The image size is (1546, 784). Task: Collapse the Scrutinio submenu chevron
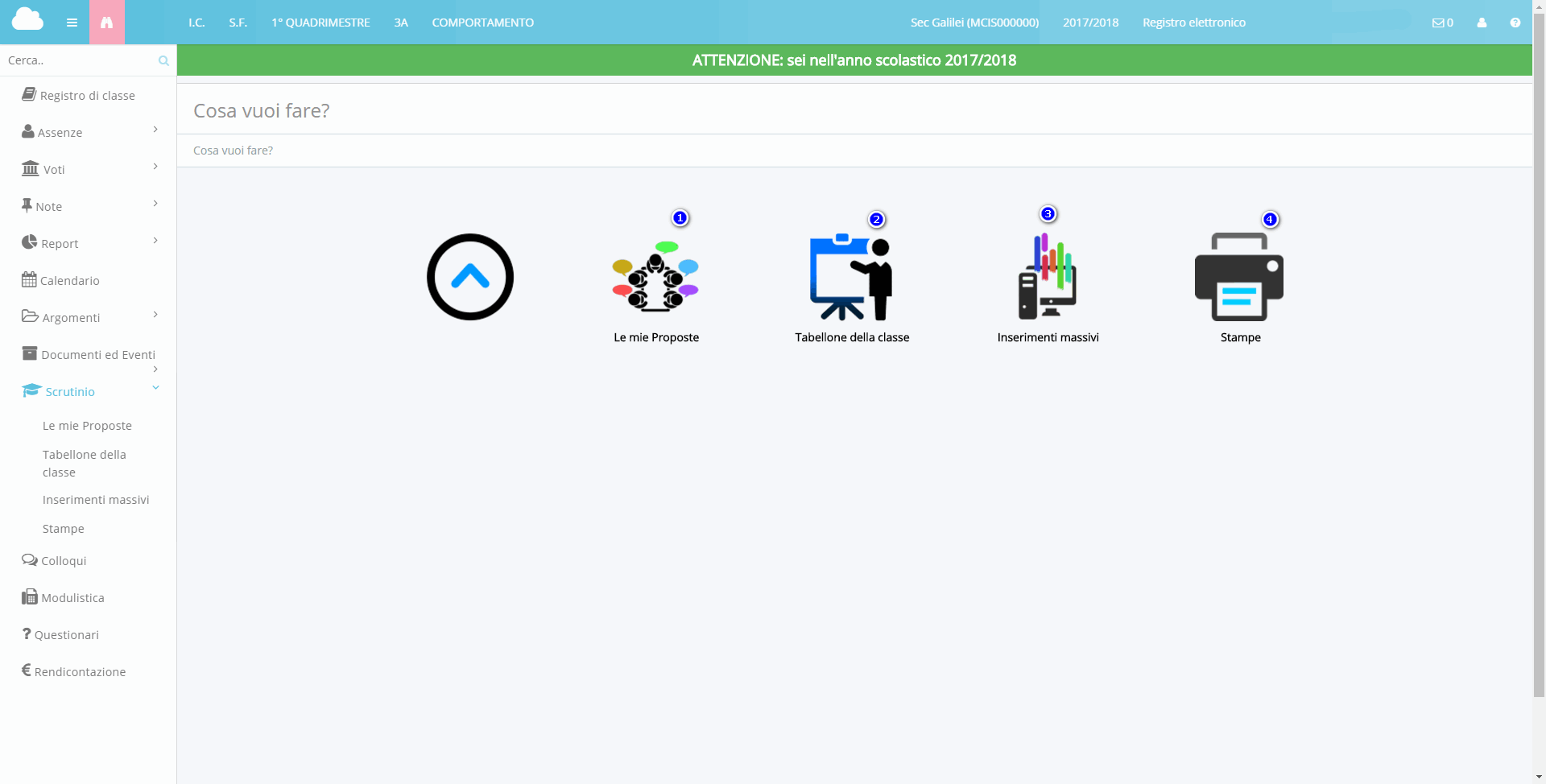pyautogui.click(x=155, y=388)
